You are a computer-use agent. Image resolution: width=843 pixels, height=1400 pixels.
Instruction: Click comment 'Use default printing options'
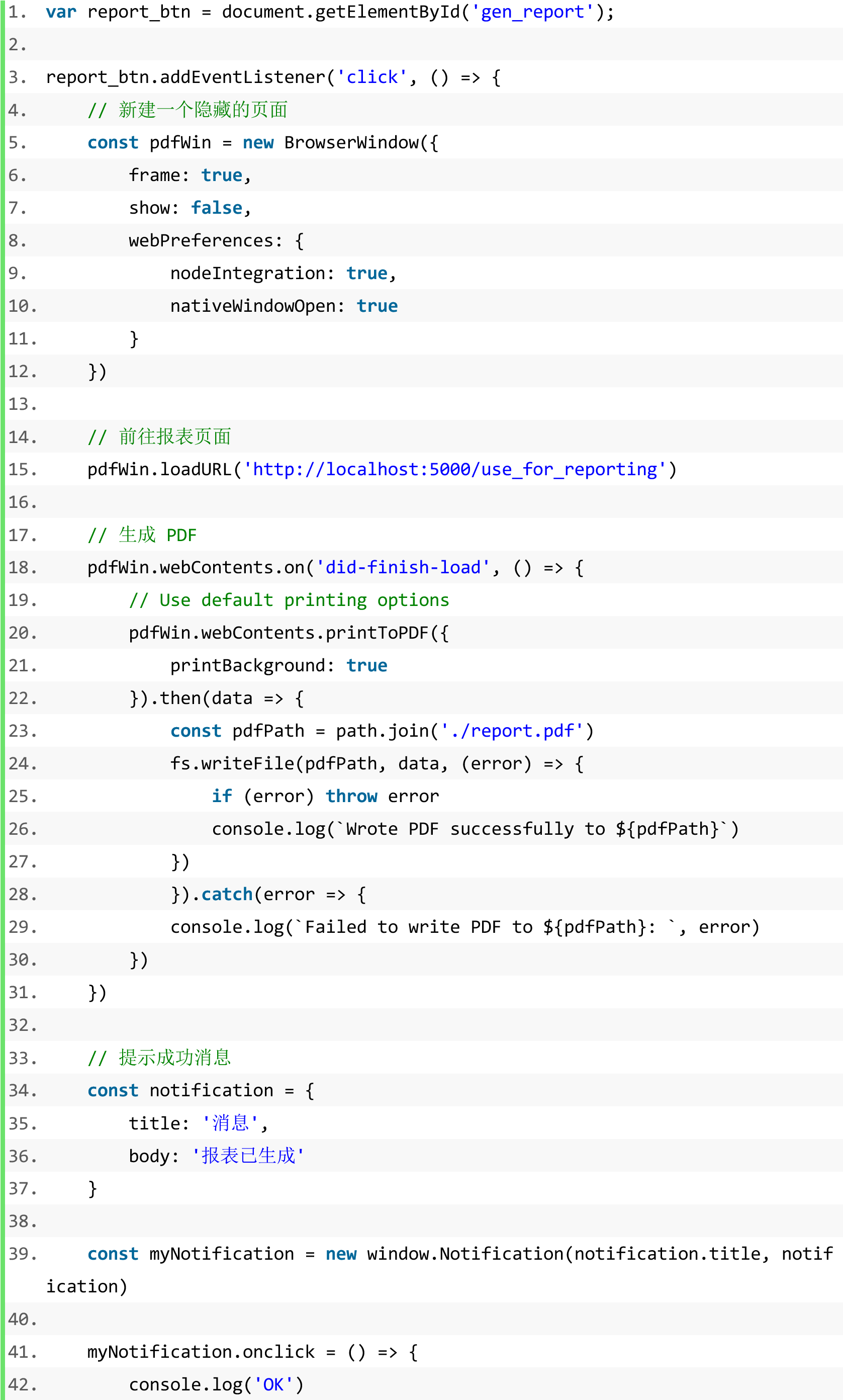point(289,600)
